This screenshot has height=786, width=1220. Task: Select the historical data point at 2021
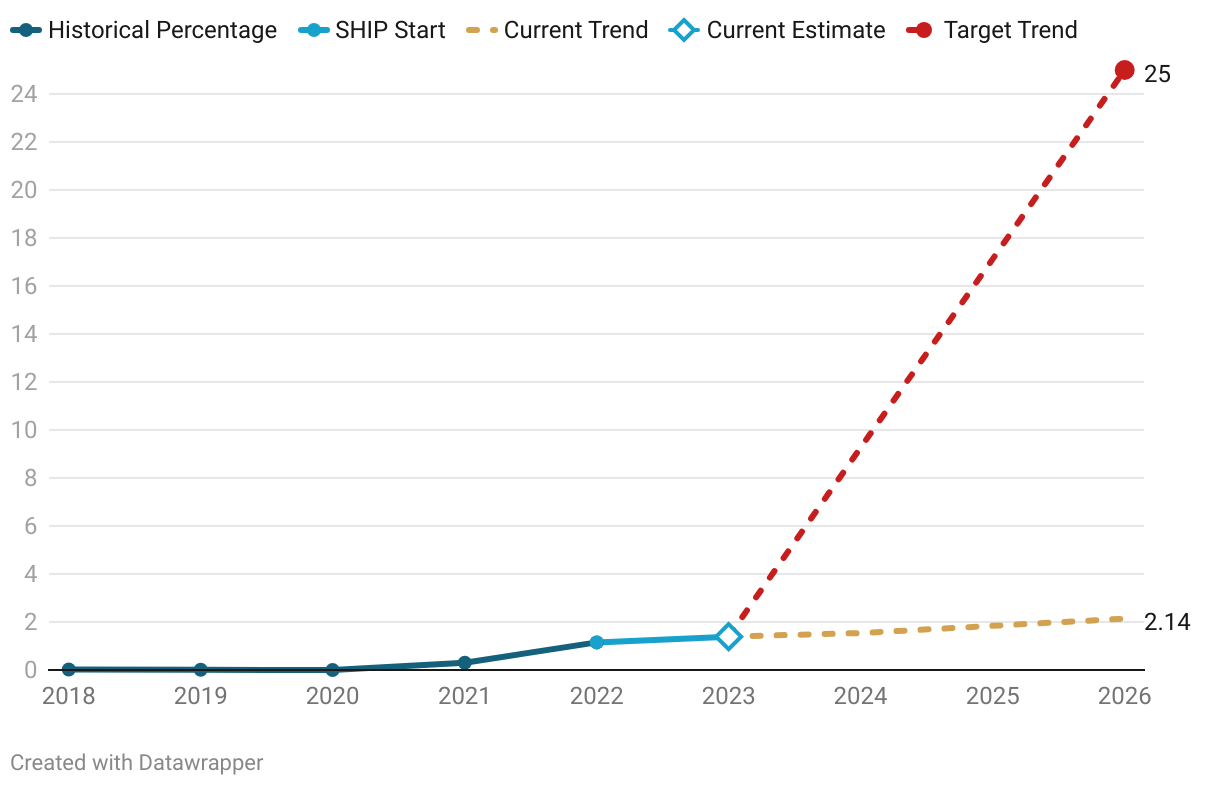click(x=464, y=662)
